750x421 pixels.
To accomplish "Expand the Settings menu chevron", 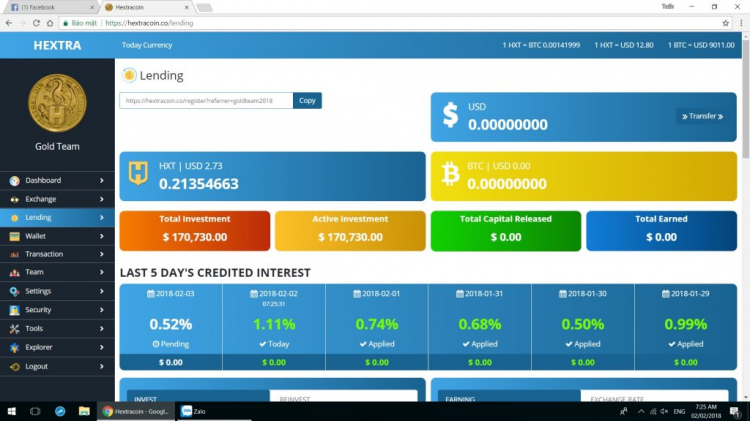I will pos(102,291).
